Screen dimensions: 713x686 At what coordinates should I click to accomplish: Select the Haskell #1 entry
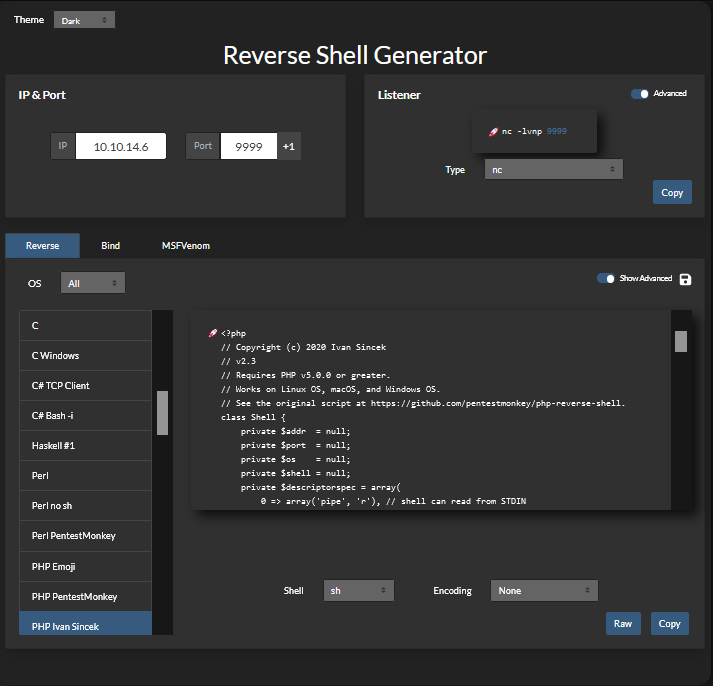pos(85,446)
